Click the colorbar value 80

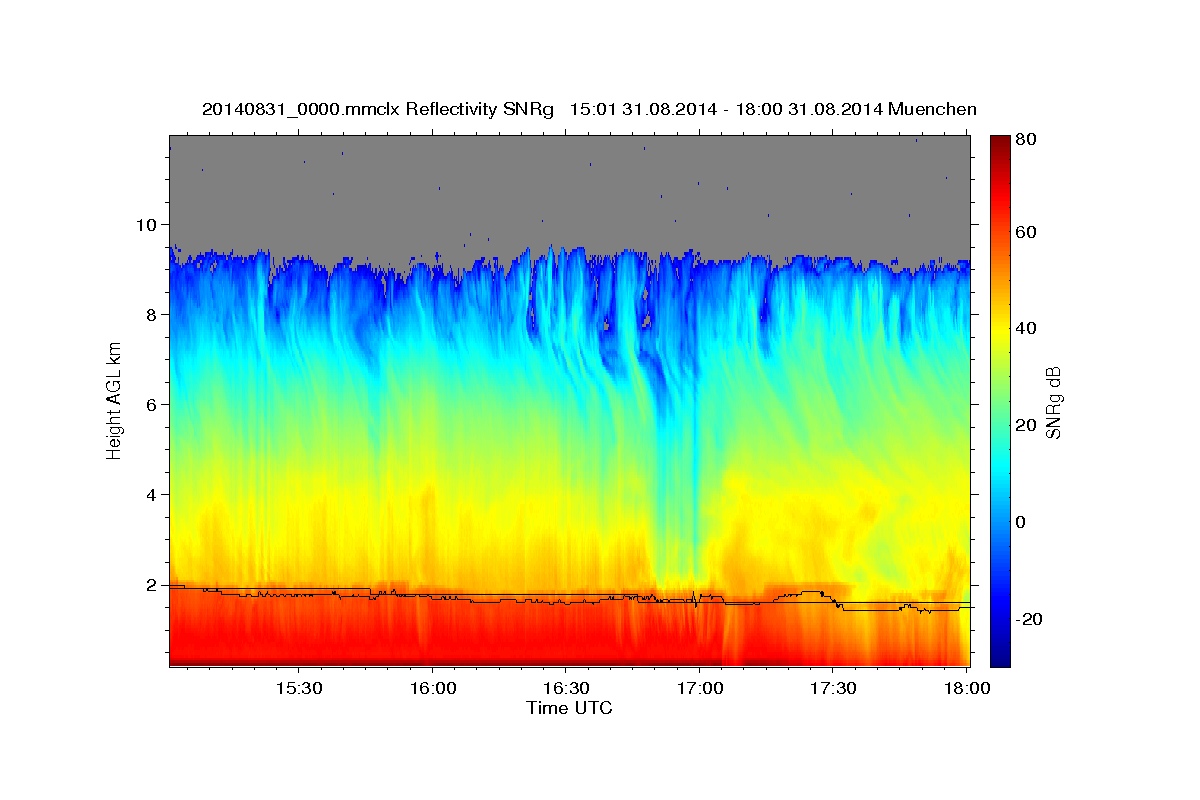tap(1027, 139)
